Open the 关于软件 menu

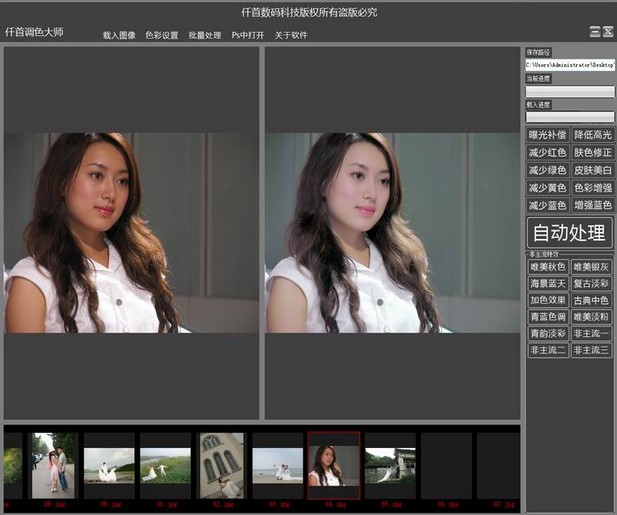click(x=291, y=35)
